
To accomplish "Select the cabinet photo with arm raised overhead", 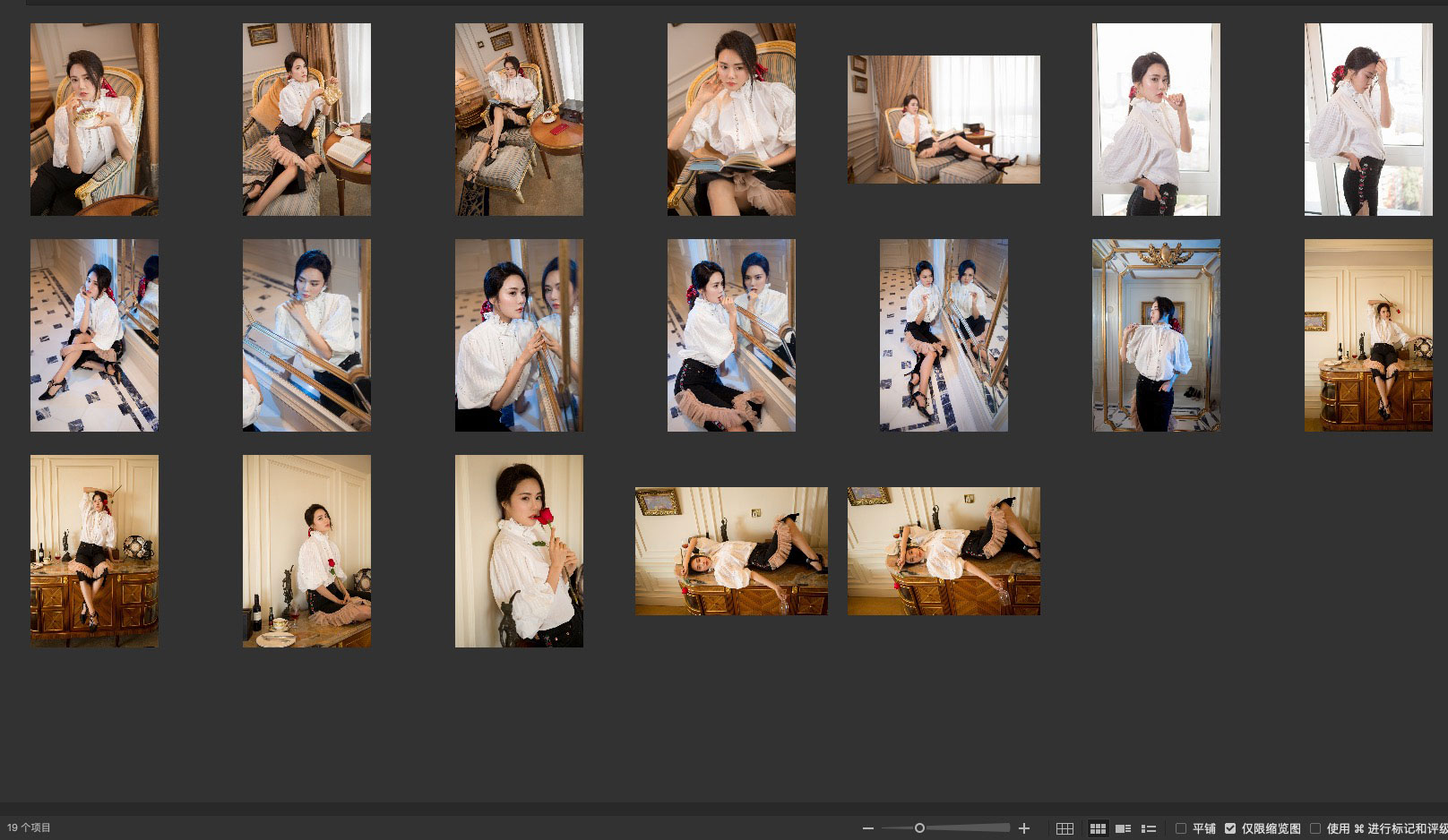I will (x=94, y=551).
